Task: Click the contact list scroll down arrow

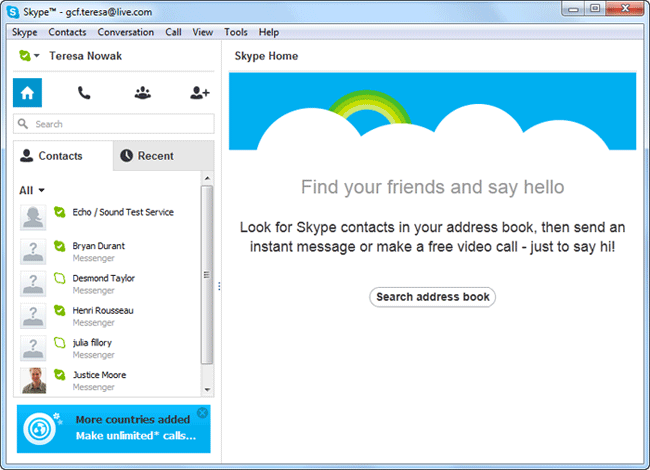Action: pyautogui.click(x=207, y=390)
